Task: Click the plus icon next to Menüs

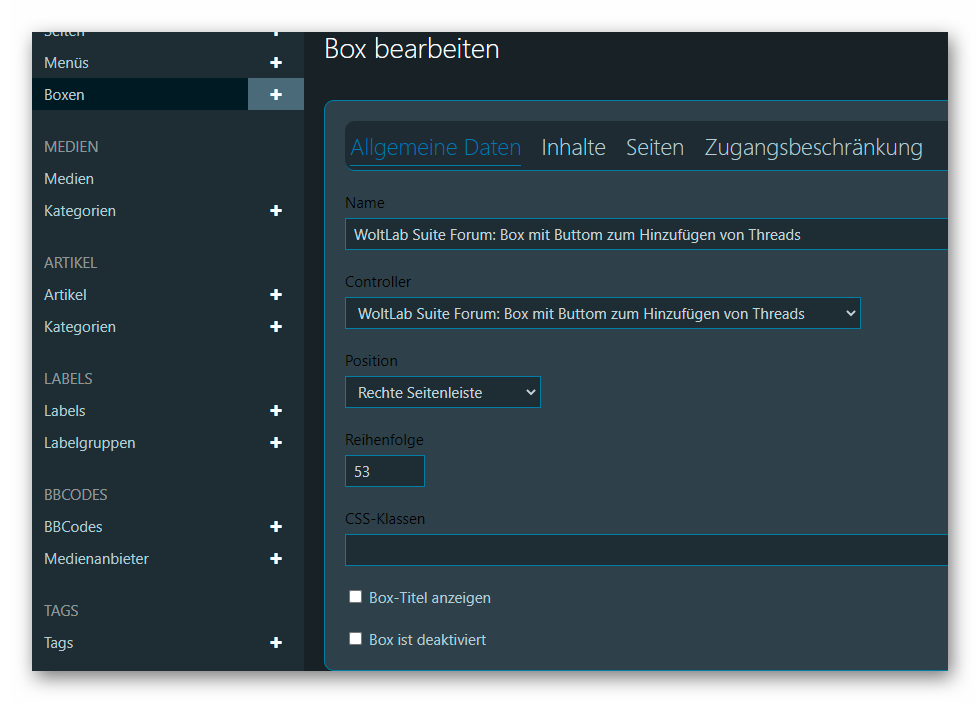Action: [276, 63]
